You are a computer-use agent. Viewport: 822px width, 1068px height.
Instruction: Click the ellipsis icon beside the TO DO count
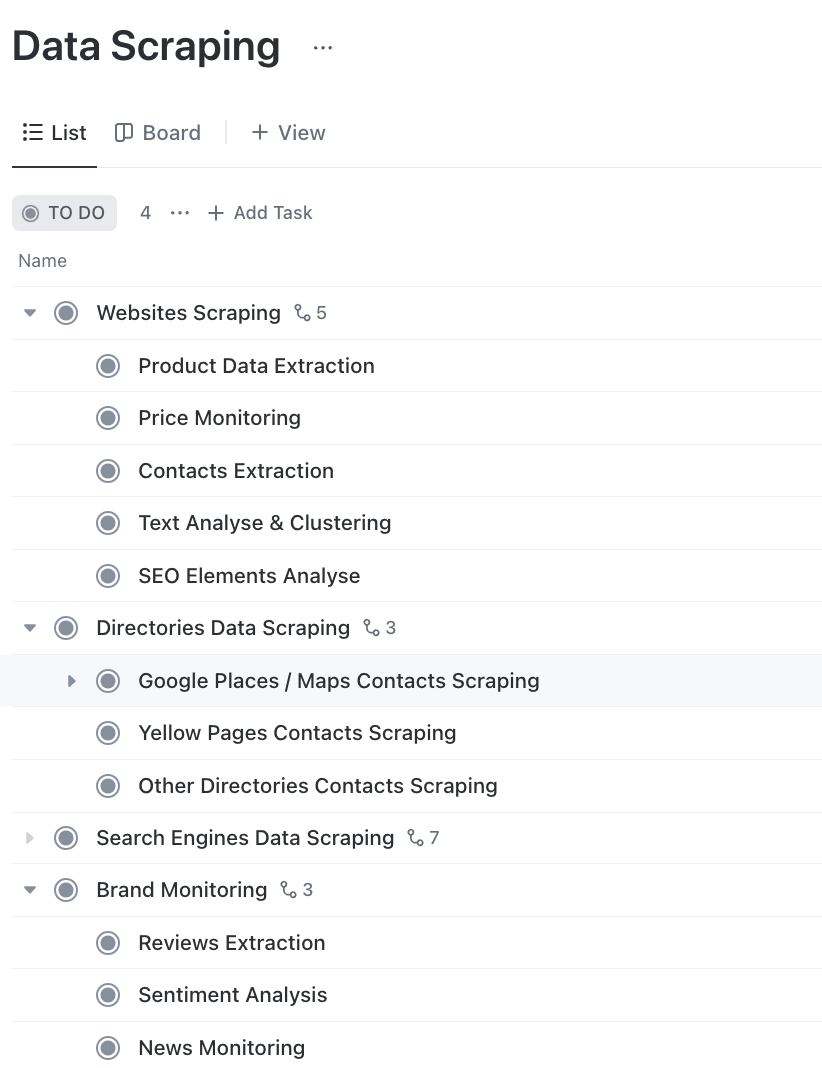pyautogui.click(x=179, y=213)
